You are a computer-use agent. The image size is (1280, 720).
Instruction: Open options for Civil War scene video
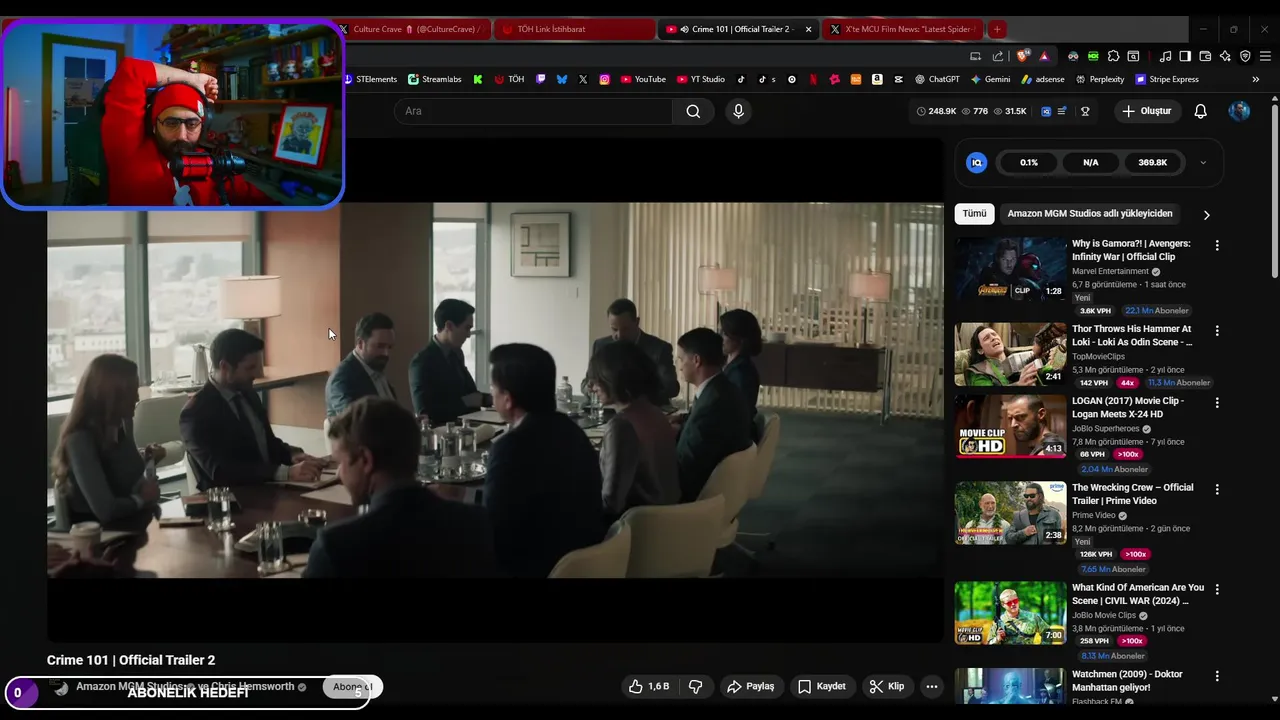pyautogui.click(x=1217, y=590)
